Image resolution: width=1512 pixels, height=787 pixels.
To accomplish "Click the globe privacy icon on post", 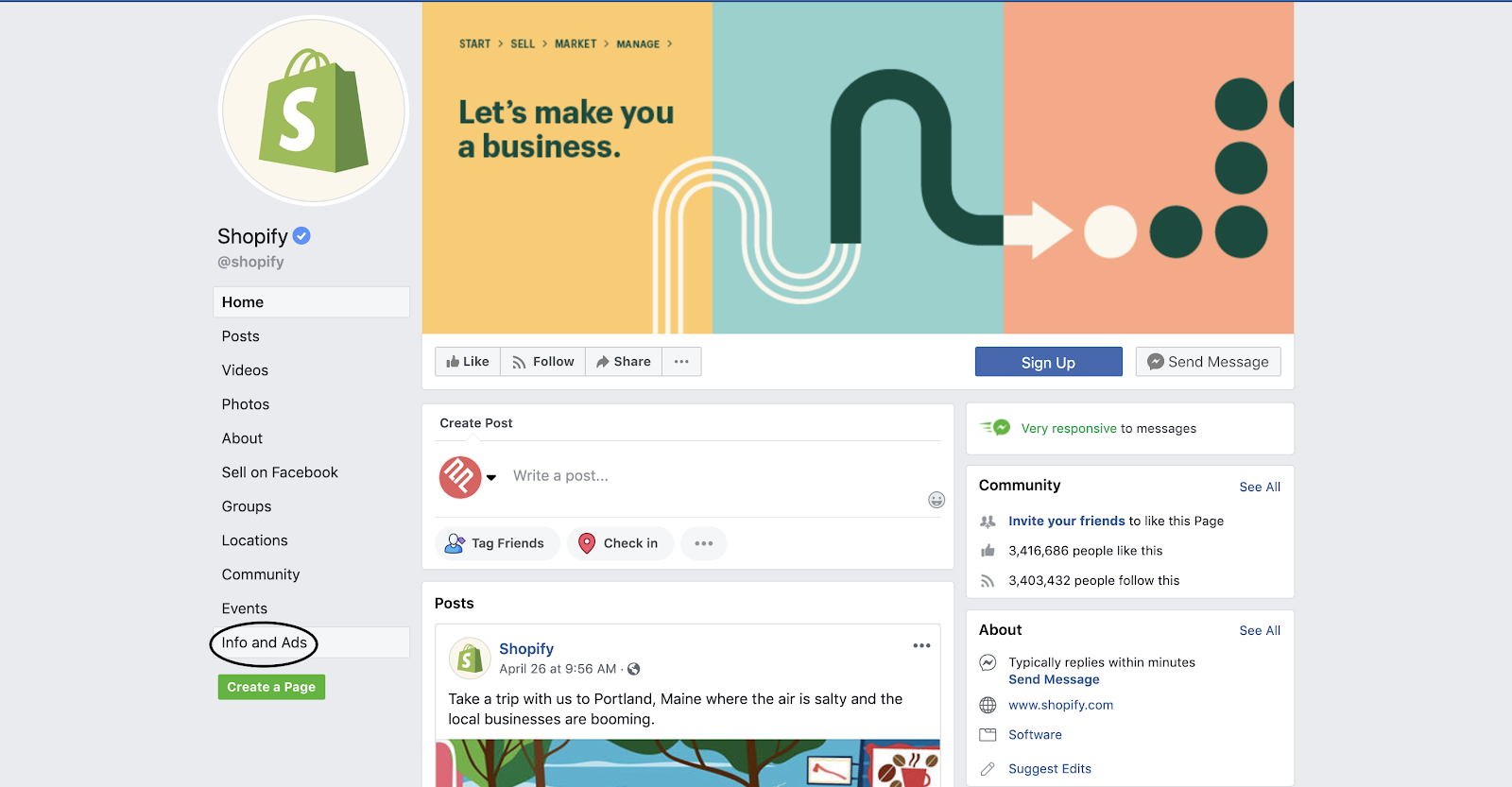I will coord(634,669).
